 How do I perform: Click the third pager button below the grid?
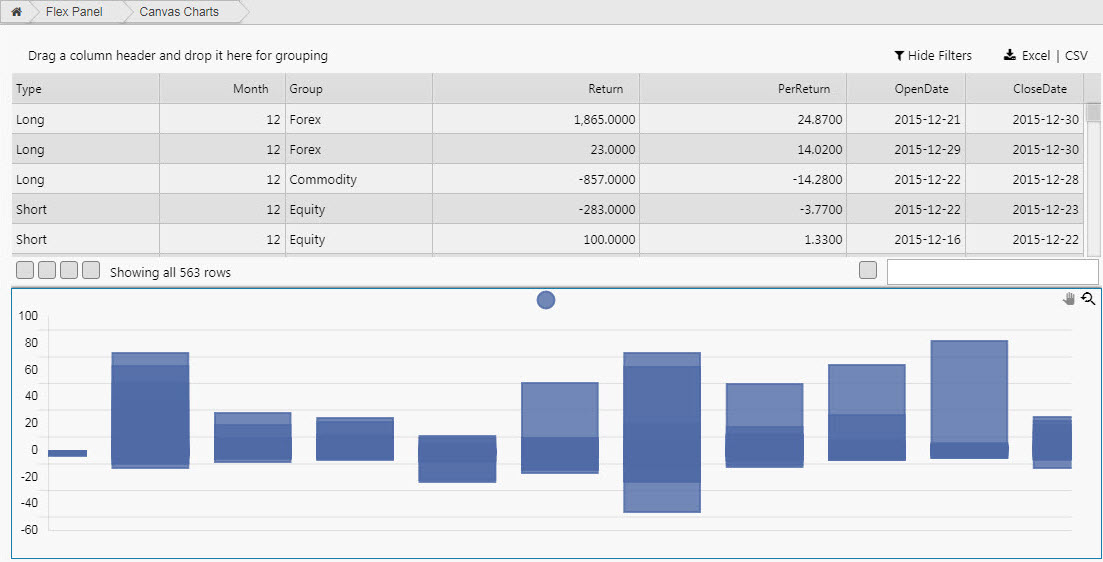pyautogui.click(x=69, y=270)
